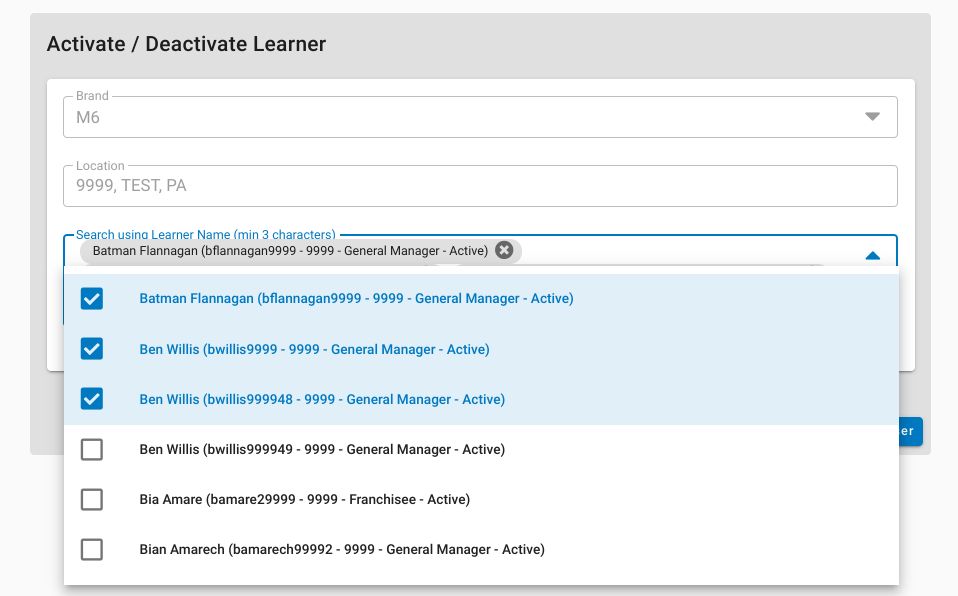The width and height of the screenshot is (958, 596).
Task: Enable the Bia Amare checkbox
Action: click(91, 499)
